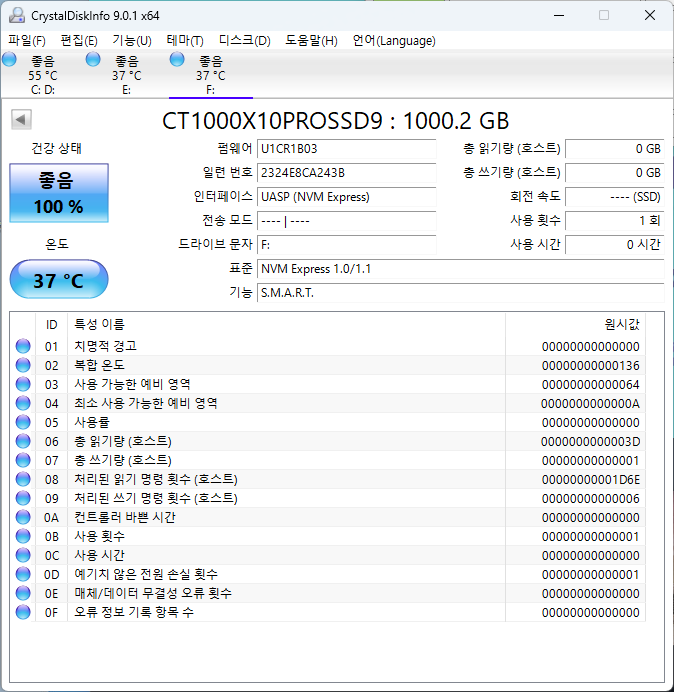This screenshot has width=674, height=692.
Task: Click status orb for attribute 0F row
Action: pos(23,612)
